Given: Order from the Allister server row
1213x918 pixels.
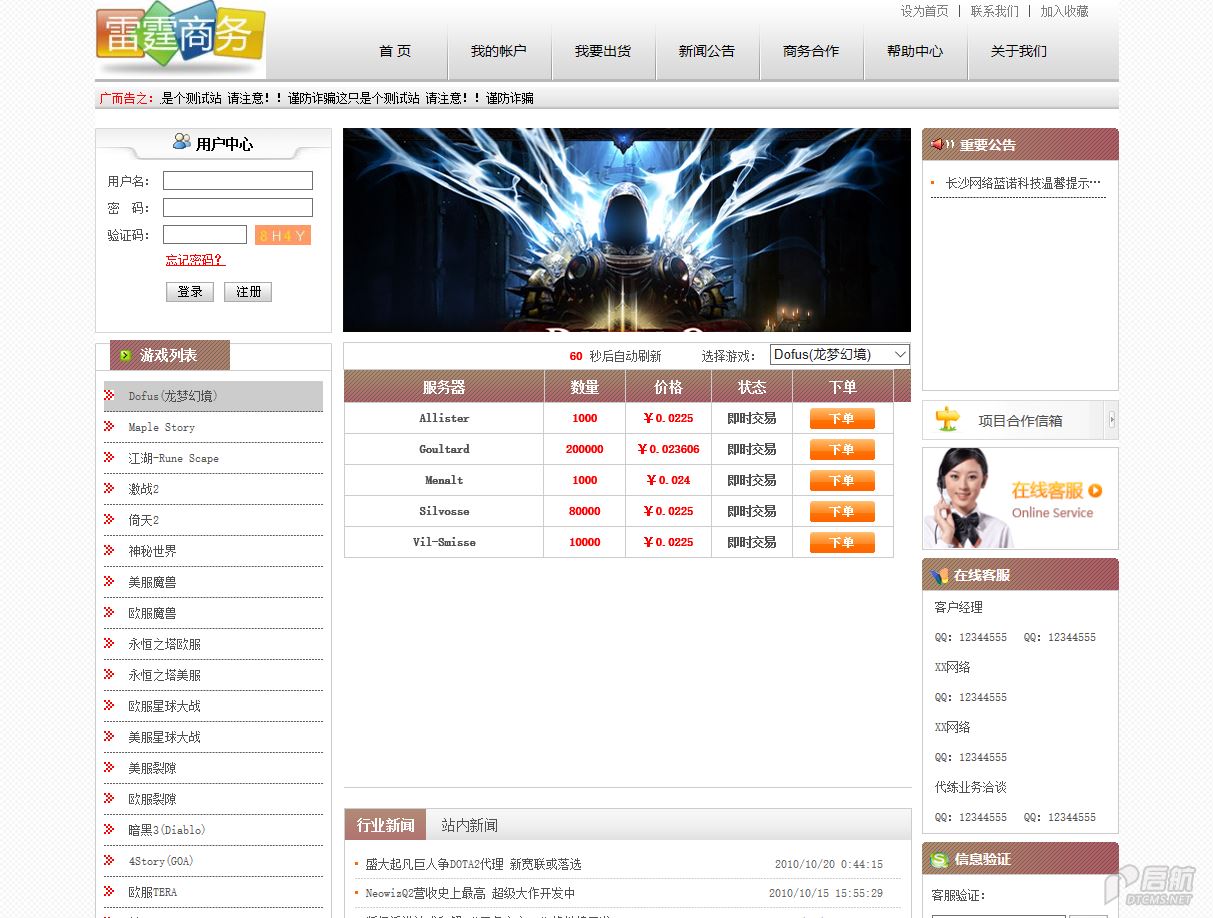Looking at the screenshot, I should 842,418.
